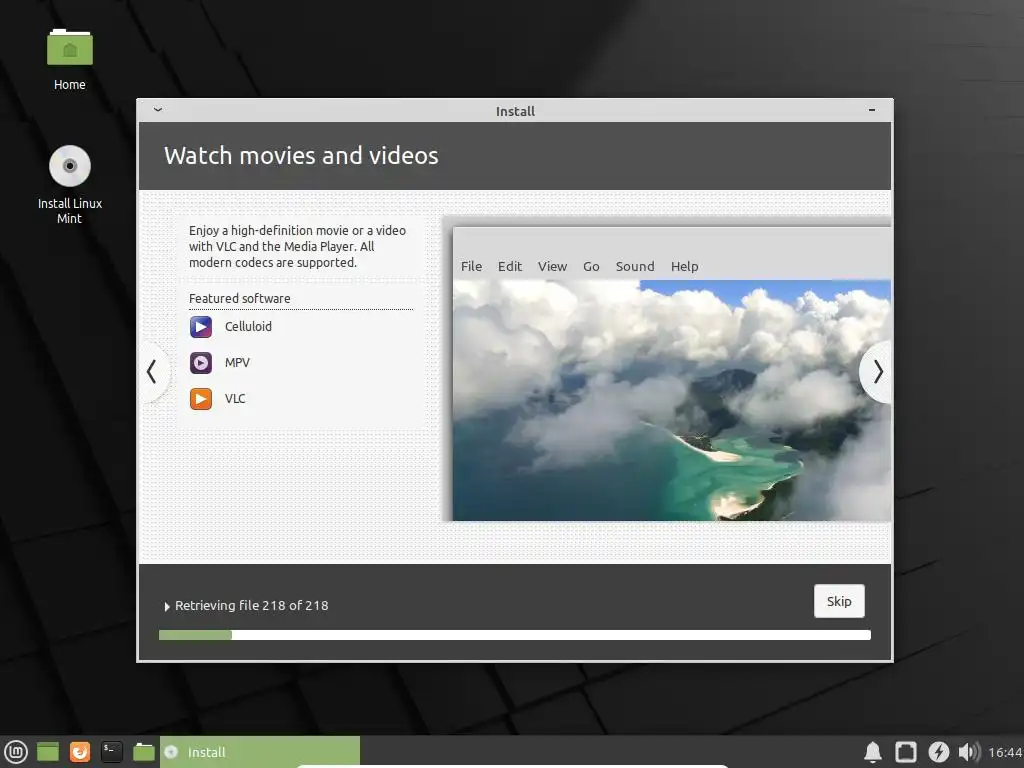Open the Install window menu chevron

158,110
